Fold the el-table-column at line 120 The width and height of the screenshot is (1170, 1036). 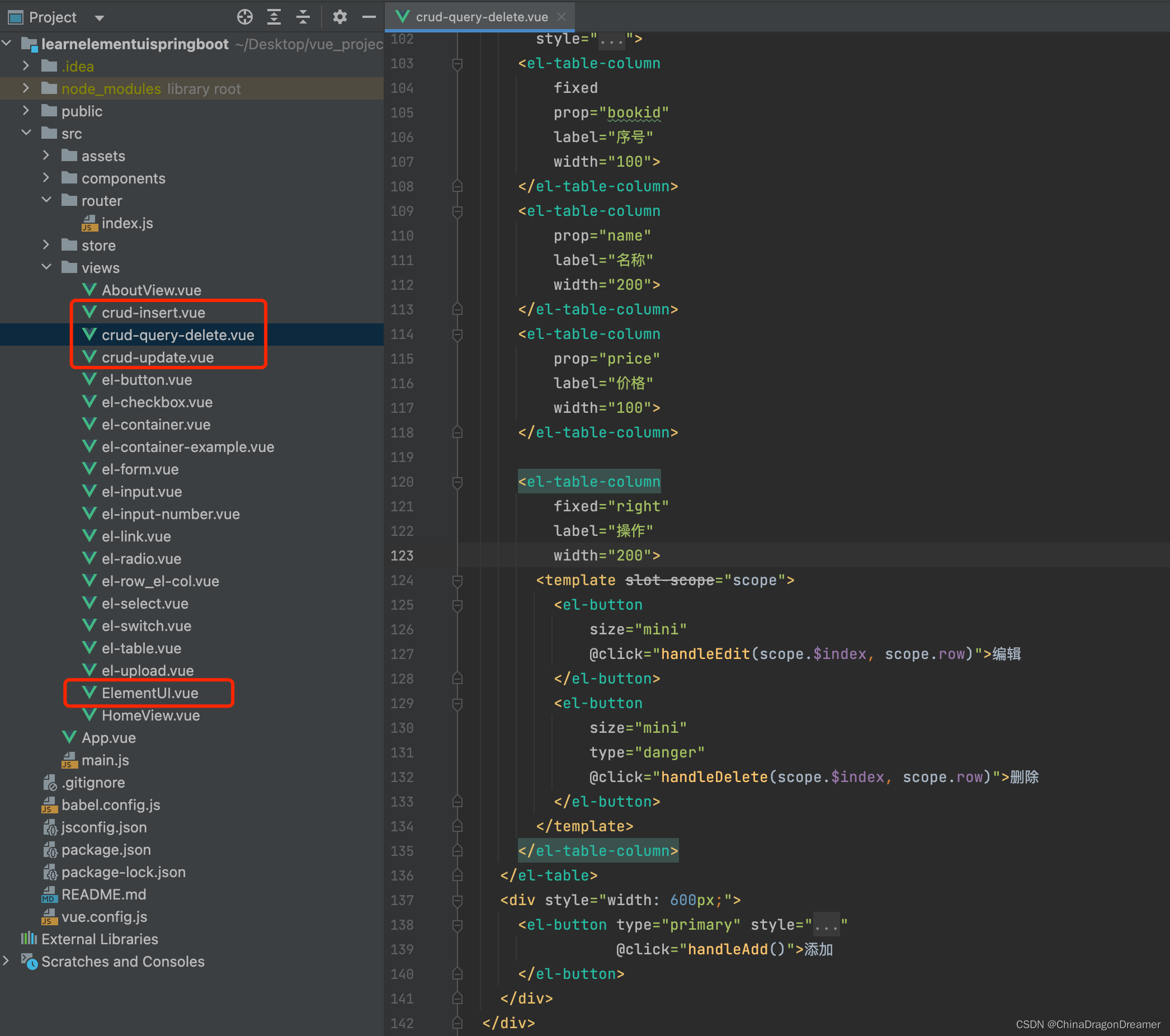click(457, 482)
